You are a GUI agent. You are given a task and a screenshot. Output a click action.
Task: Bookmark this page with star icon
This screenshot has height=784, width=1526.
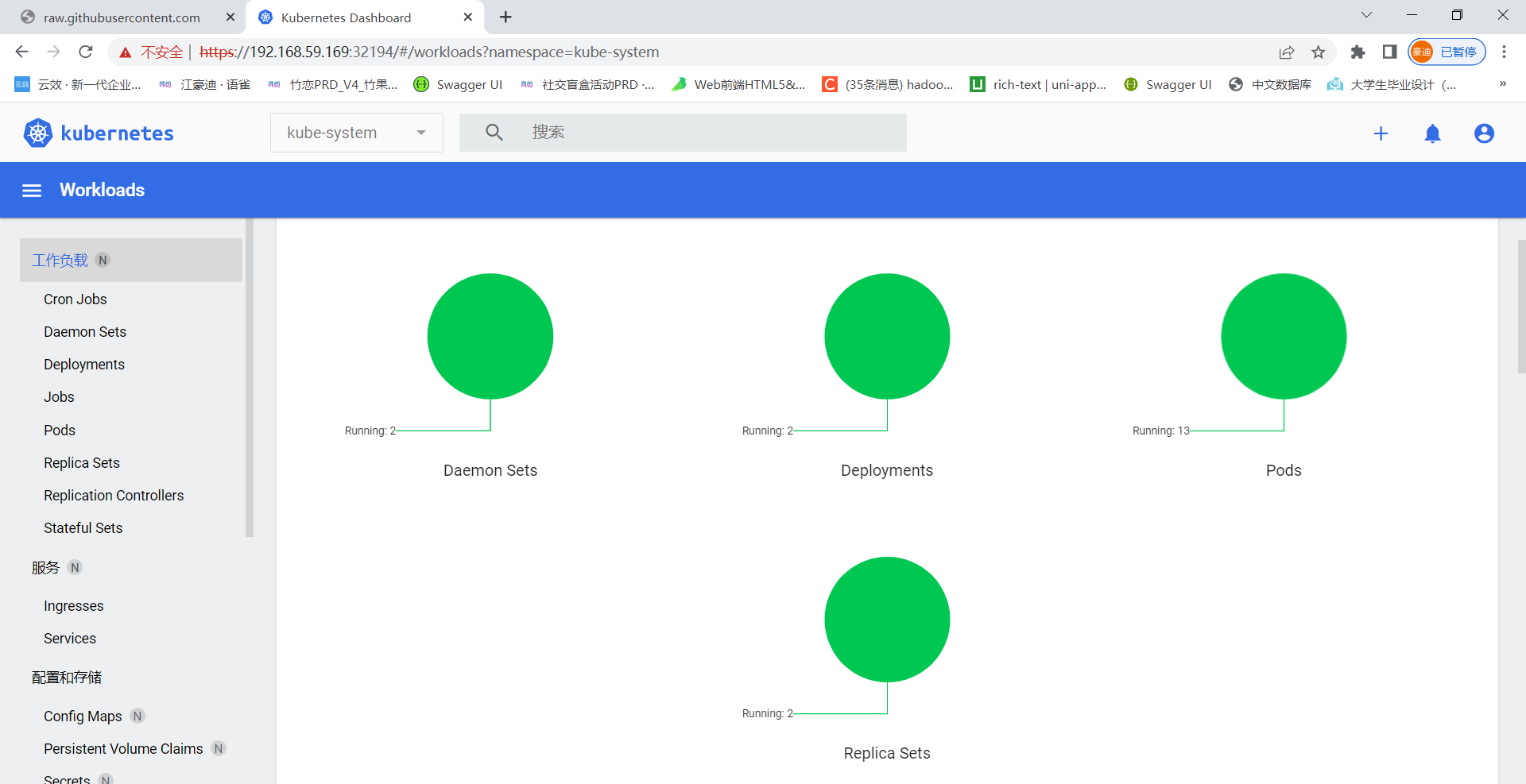pos(1319,52)
